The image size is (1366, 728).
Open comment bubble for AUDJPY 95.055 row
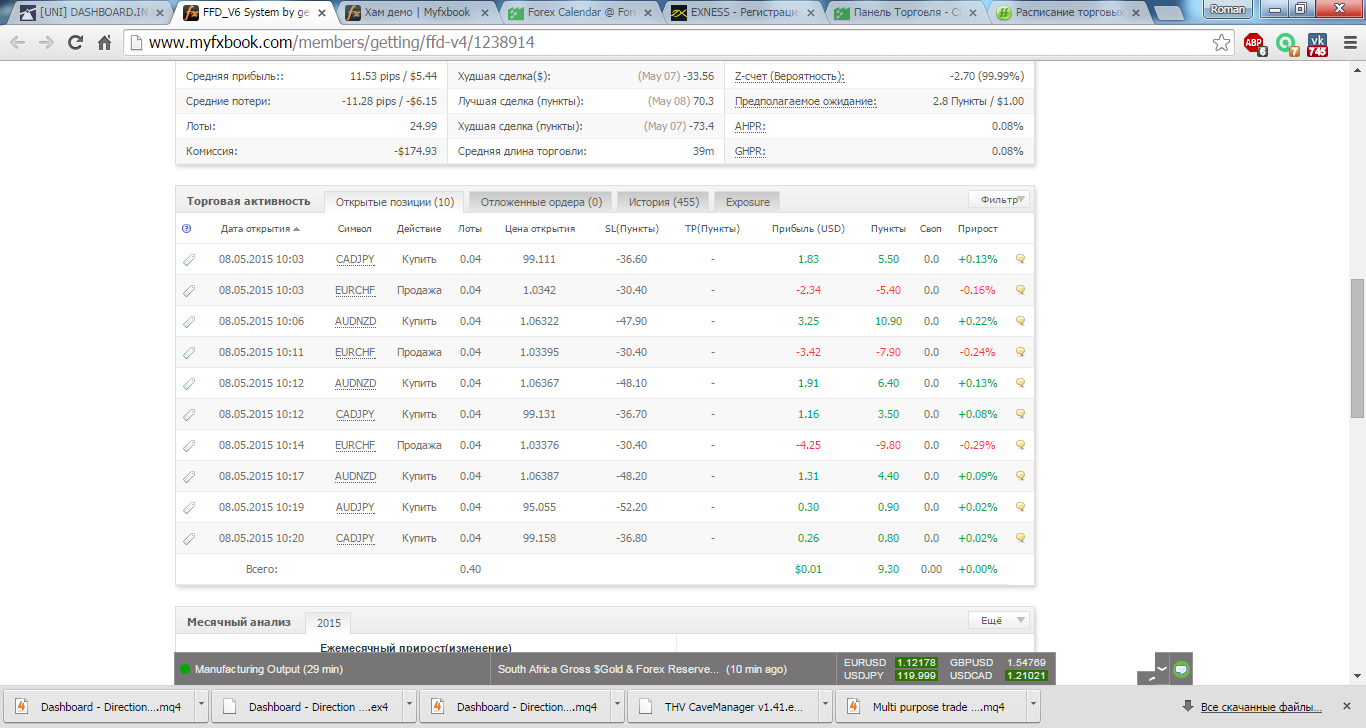pos(1021,507)
